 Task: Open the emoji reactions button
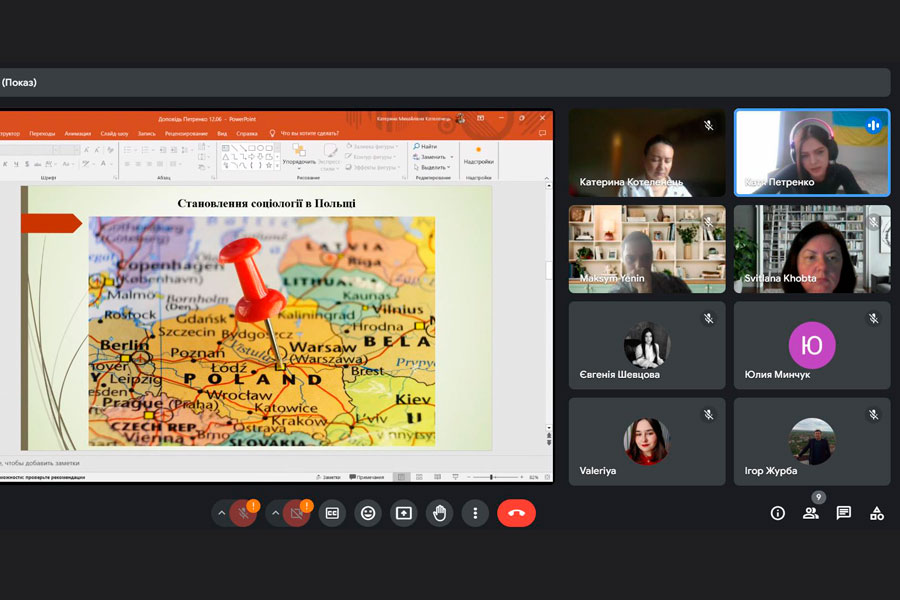pyautogui.click(x=368, y=513)
